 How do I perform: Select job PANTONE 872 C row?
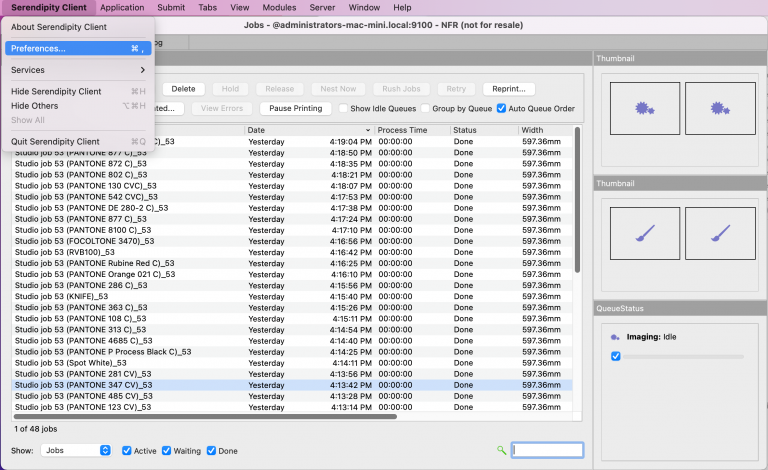(x=292, y=164)
